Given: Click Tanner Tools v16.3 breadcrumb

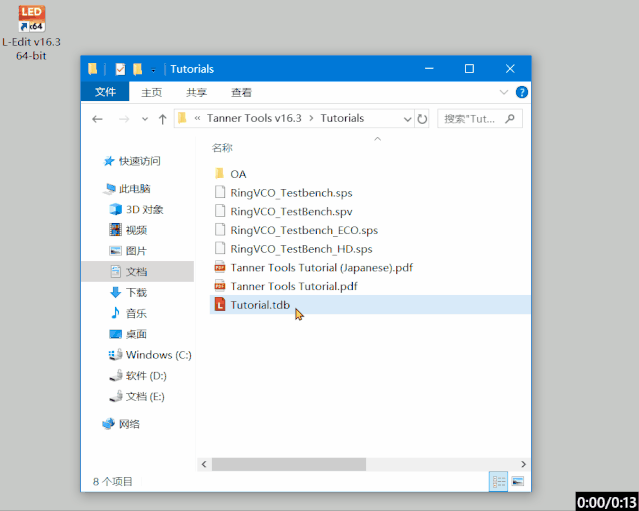Looking at the screenshot, I should (253, 118).
